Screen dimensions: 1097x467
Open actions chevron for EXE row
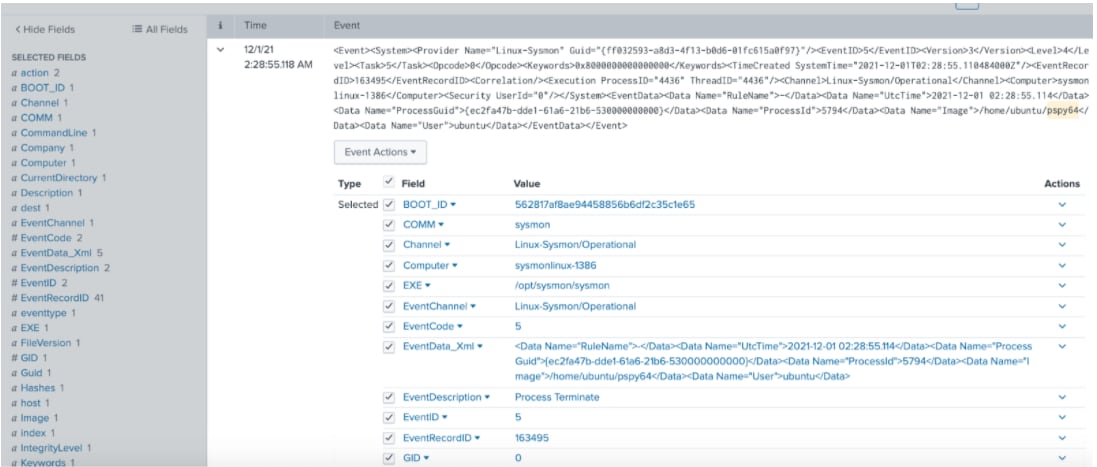1062,285
